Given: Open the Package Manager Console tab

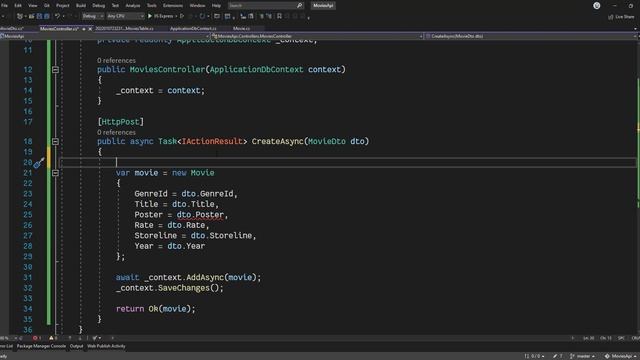Looking at the screenshot, I should [x=41, y=346].
